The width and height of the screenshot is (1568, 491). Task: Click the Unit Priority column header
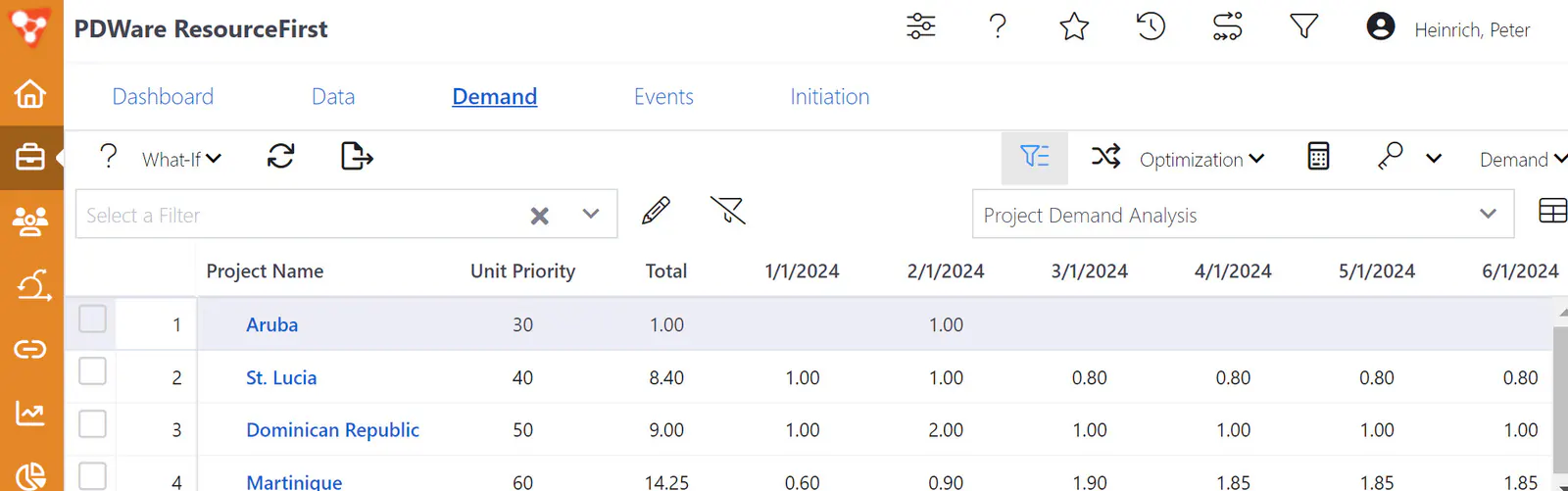click(522, 271)
